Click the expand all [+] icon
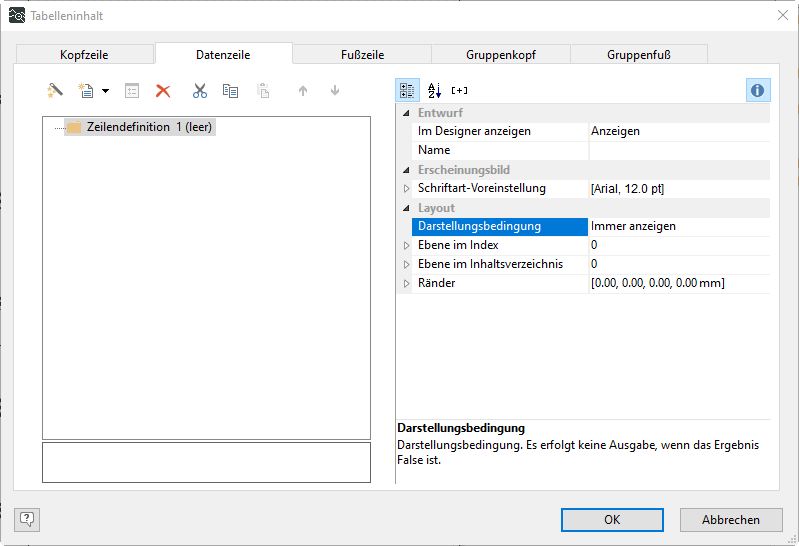Screen dimensions: 799x546 pos(459,91)
